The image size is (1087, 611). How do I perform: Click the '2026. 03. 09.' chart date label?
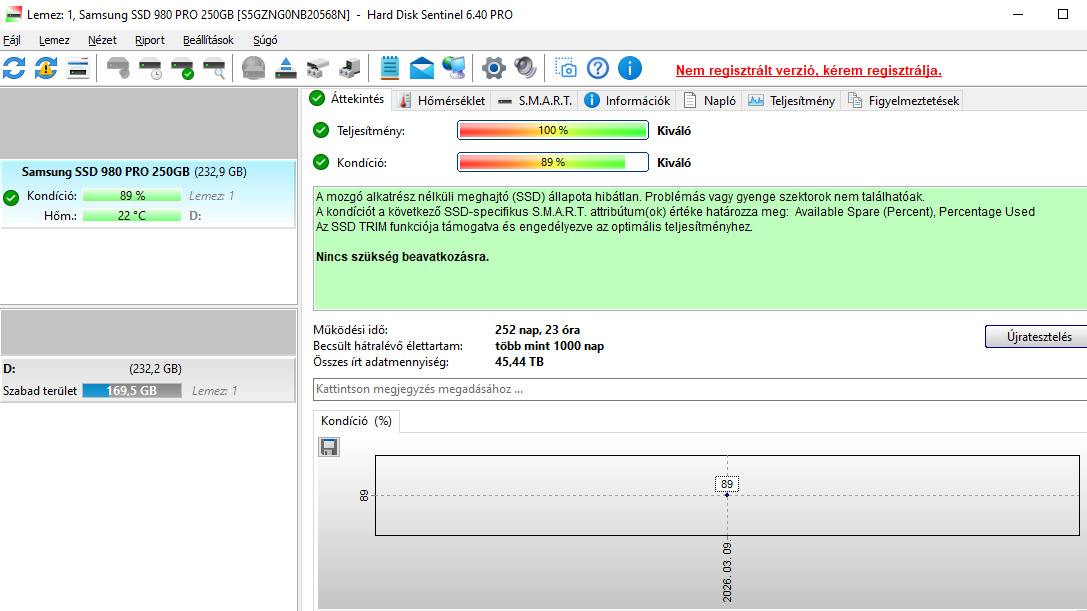tap(727, 572)
